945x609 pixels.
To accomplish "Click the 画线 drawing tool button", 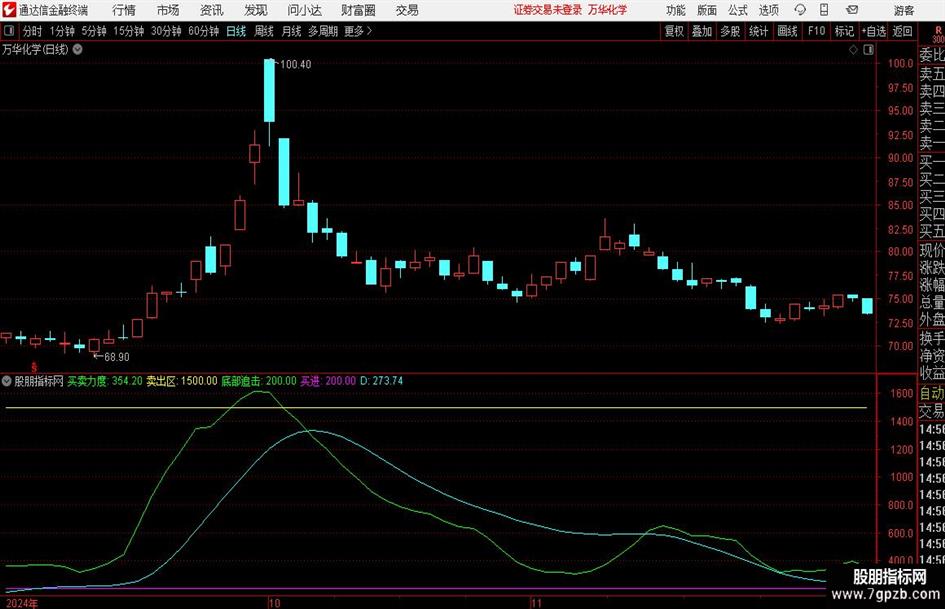I will 787,31.
